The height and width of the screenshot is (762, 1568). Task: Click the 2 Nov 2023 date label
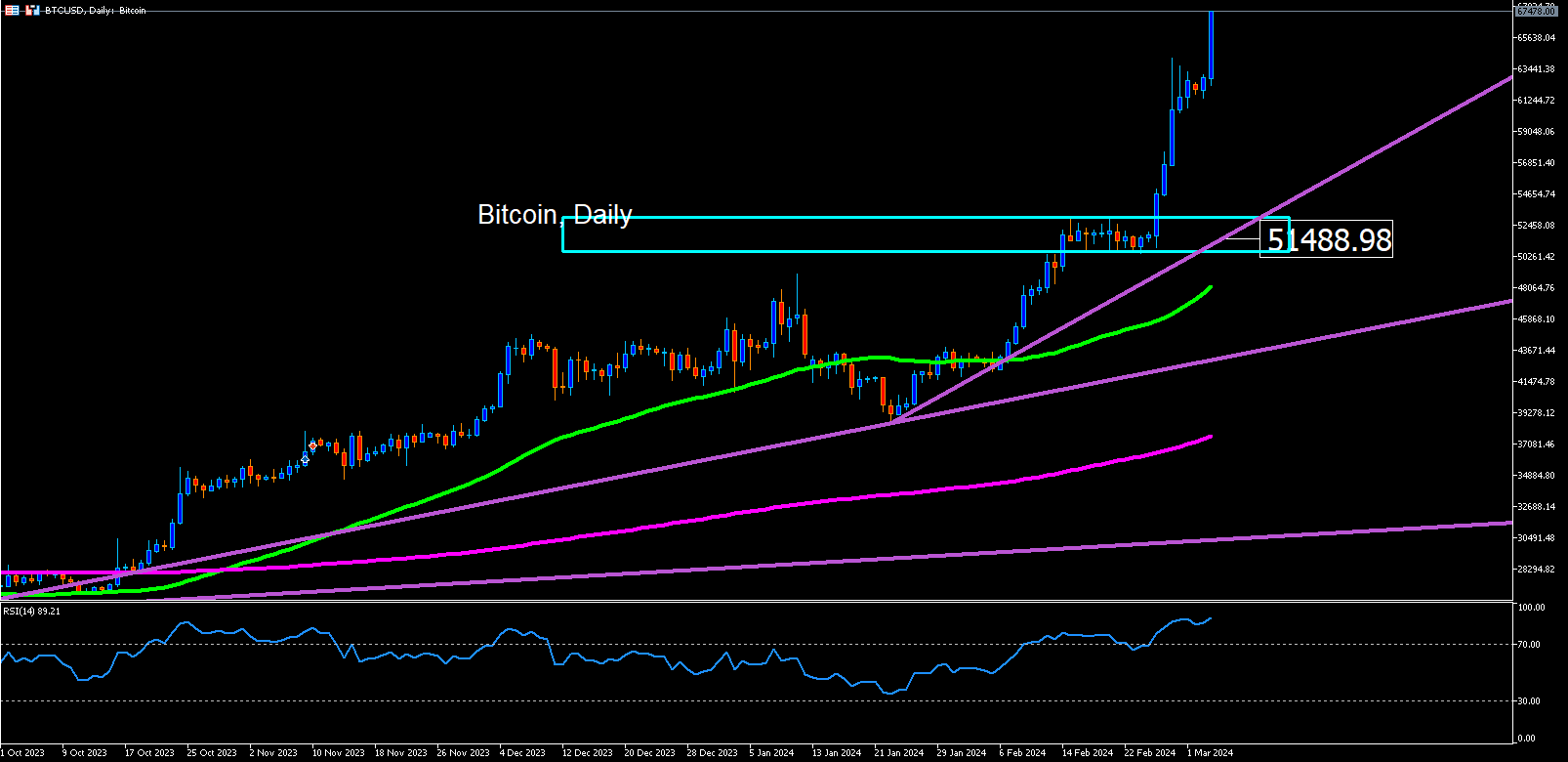(x=273, y=753)
